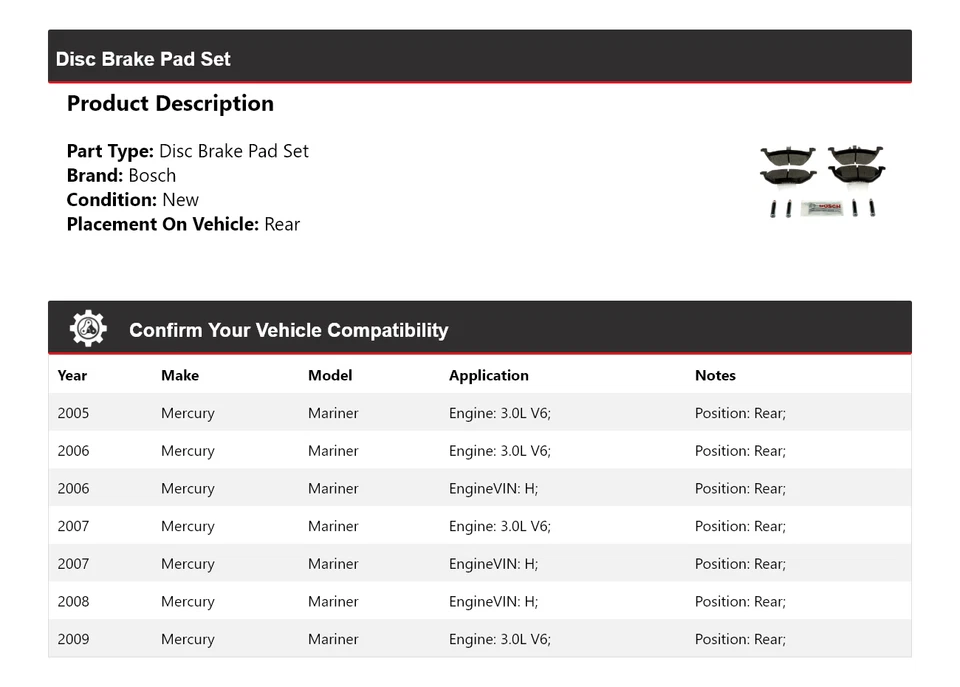Select the Make column header
Screen dimensions: 960x687
[180, 376]
